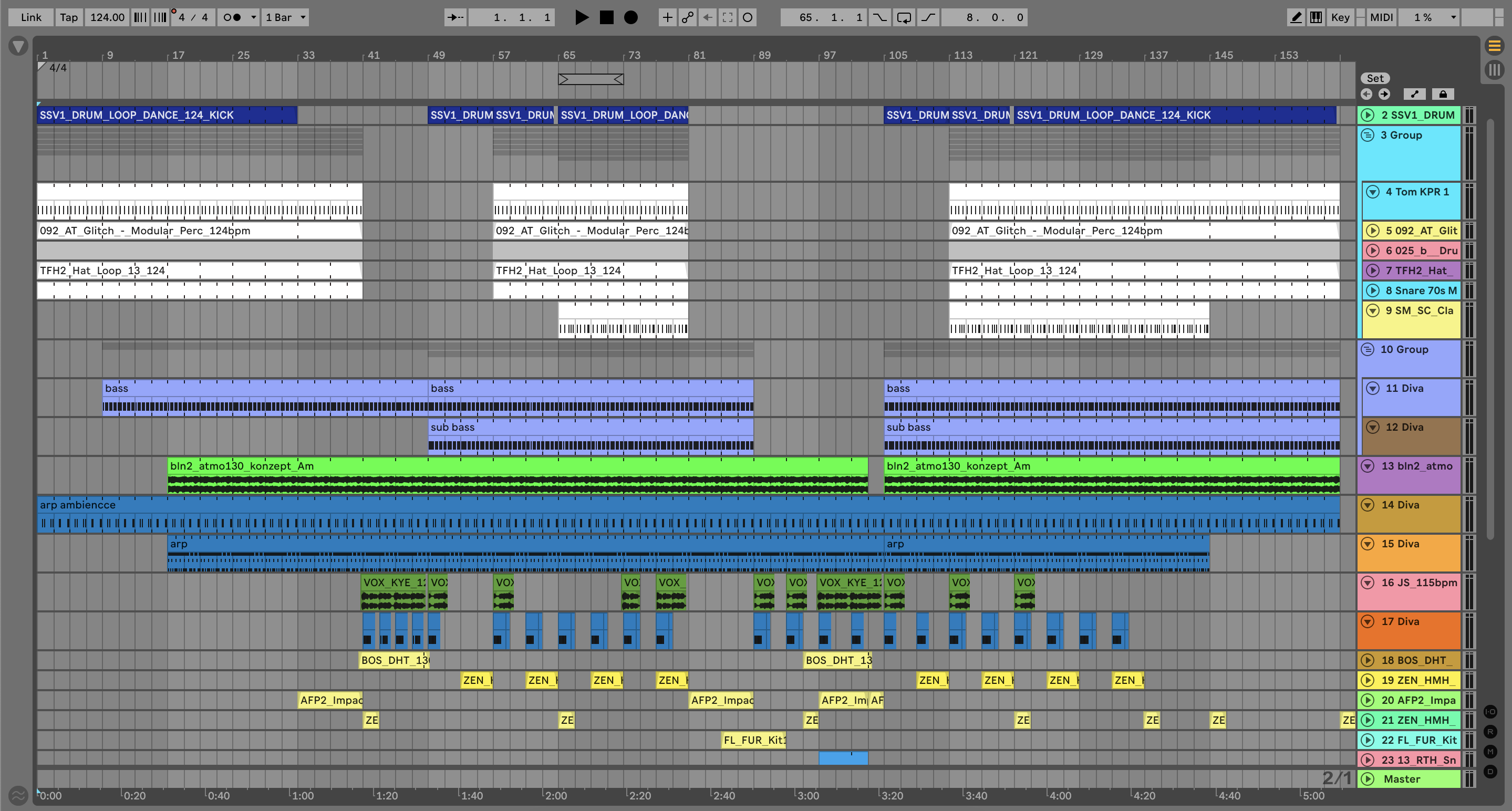Open the Key mapping mode
The height and width of the screenshot is (811, 1512).
pos(1340,17)
